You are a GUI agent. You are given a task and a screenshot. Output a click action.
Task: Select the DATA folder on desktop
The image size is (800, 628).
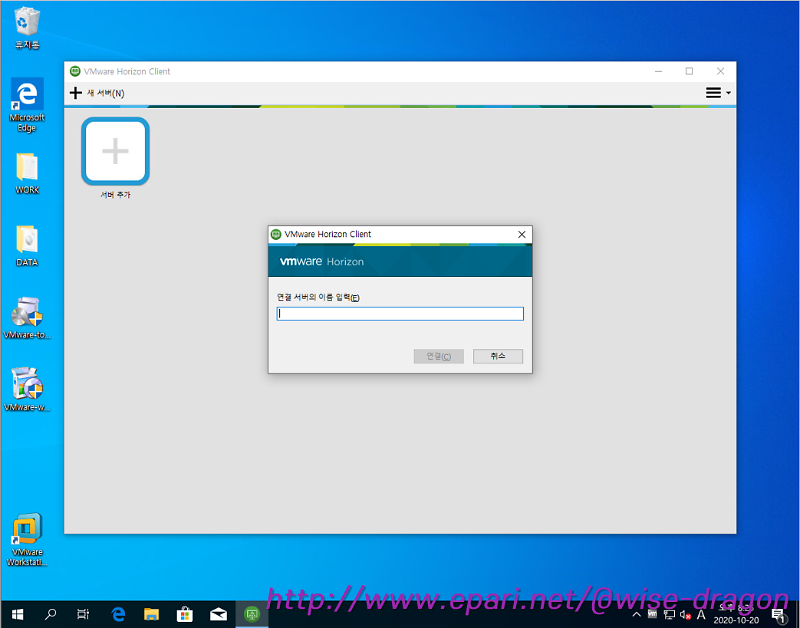(x=27, y=246)
